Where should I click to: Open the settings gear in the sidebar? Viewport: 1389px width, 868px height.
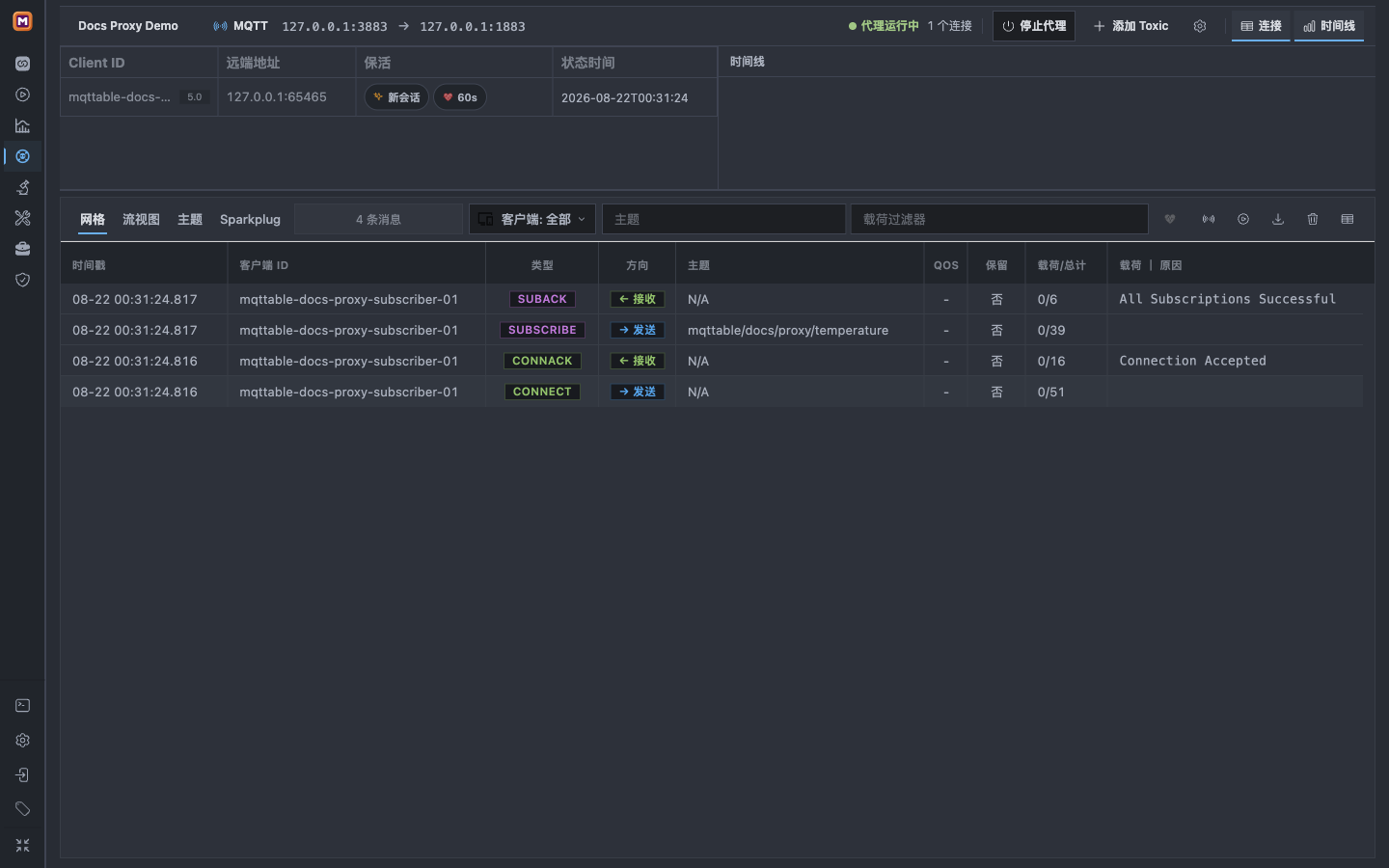coord(22,741)
